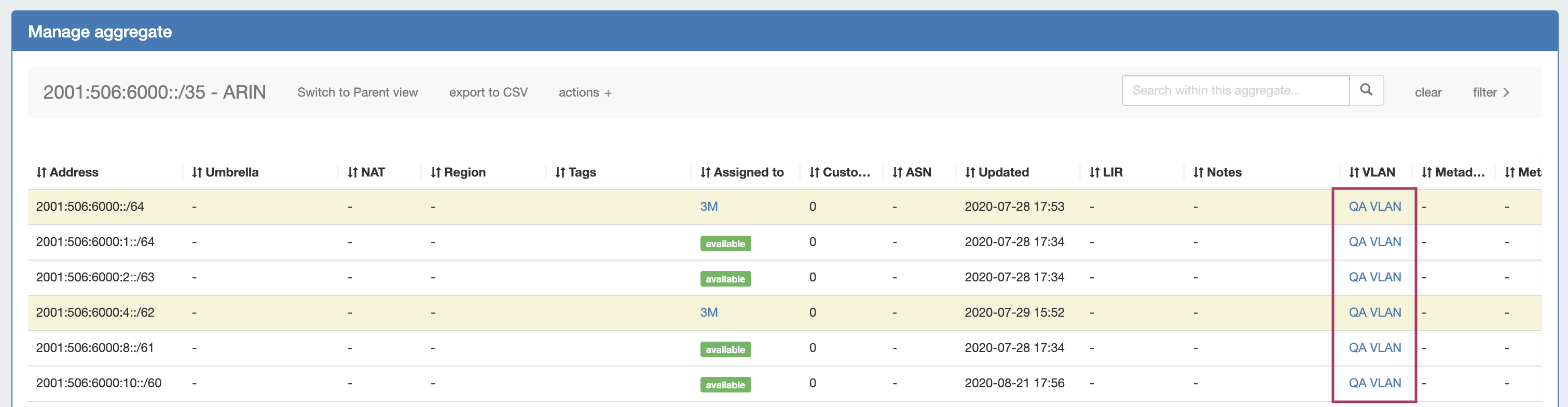Open 3M link for 2001:506:6000::/64

click(x=709, y=207)
